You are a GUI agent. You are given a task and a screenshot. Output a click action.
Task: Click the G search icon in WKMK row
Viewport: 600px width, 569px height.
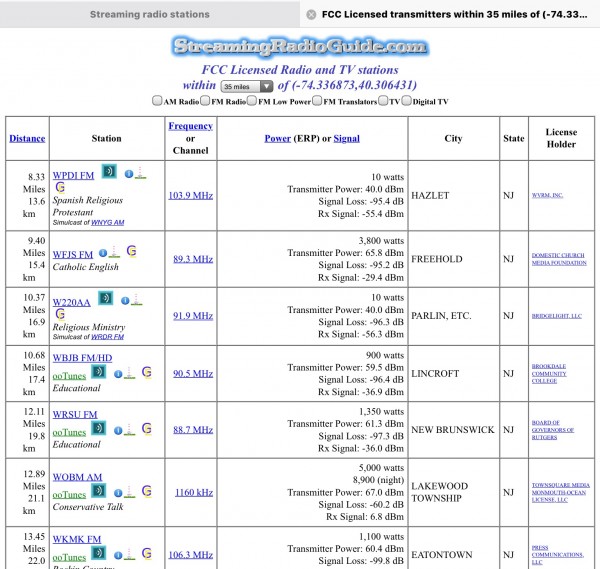click(147, 553)
